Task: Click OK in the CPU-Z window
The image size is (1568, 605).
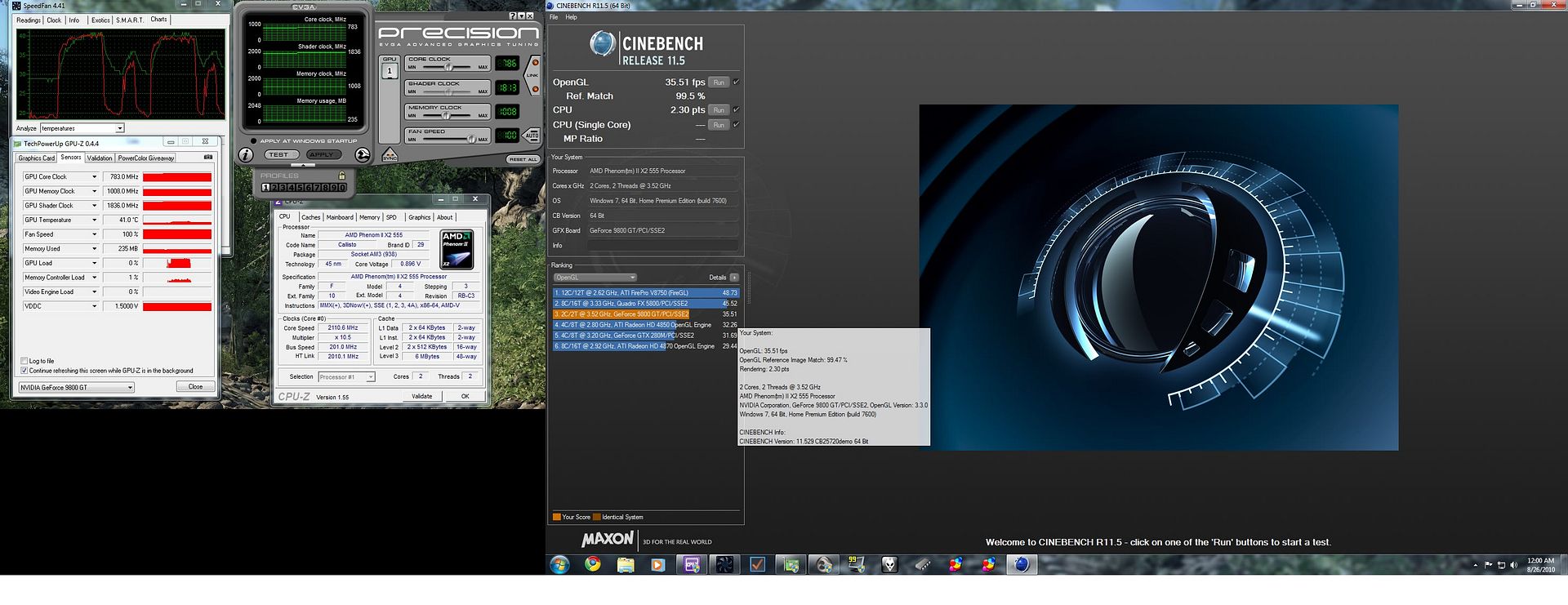Action: coord(465,396)
